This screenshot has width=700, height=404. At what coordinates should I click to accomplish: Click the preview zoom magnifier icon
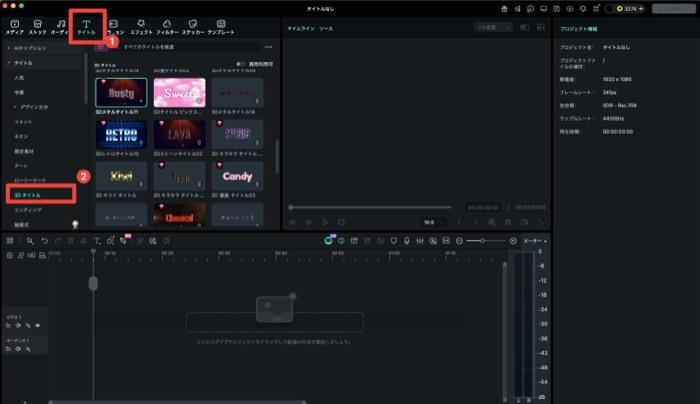(x=492, y=222)
